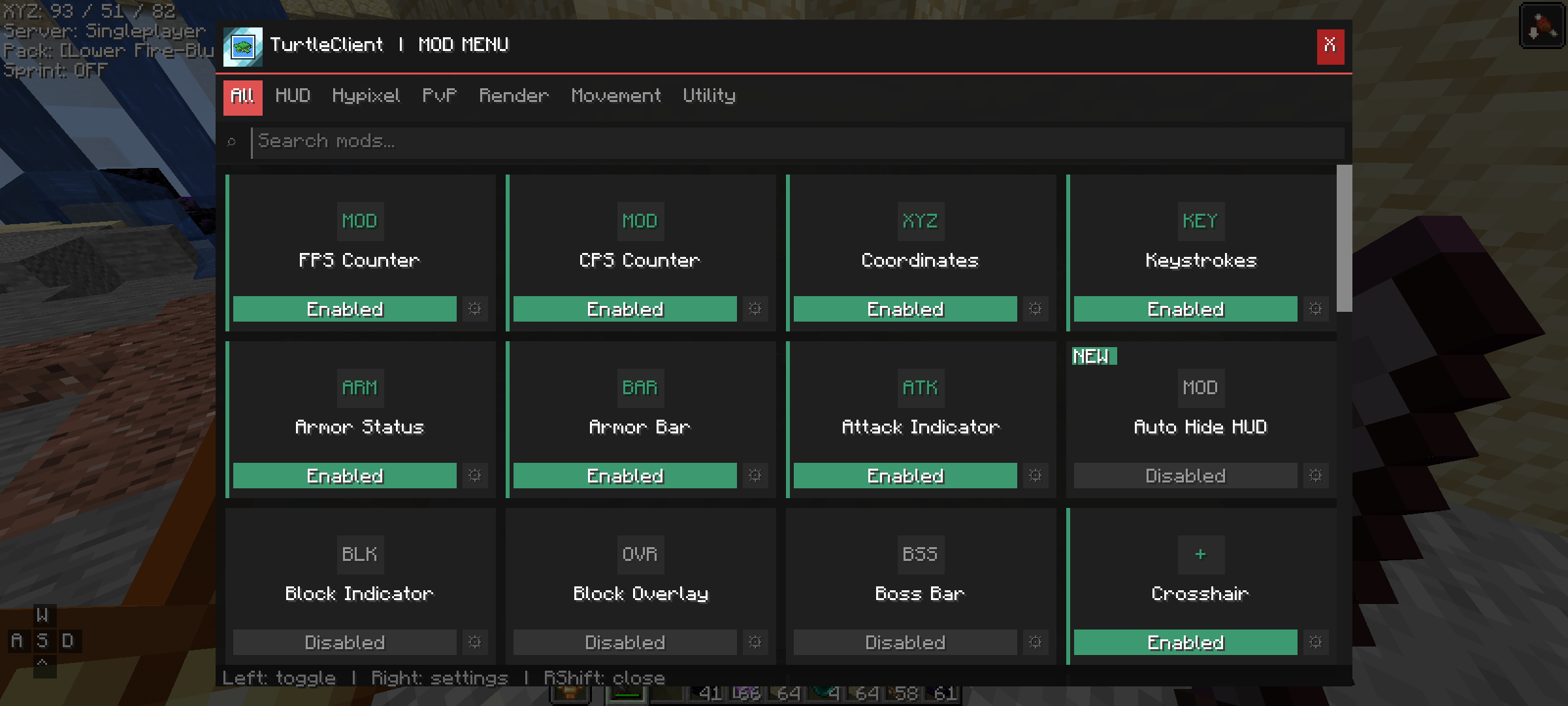The height and width of the screenshot is (706, 1568).
Task: Open settings gear for Keystrokes mod
Action: click(1316, 309)
